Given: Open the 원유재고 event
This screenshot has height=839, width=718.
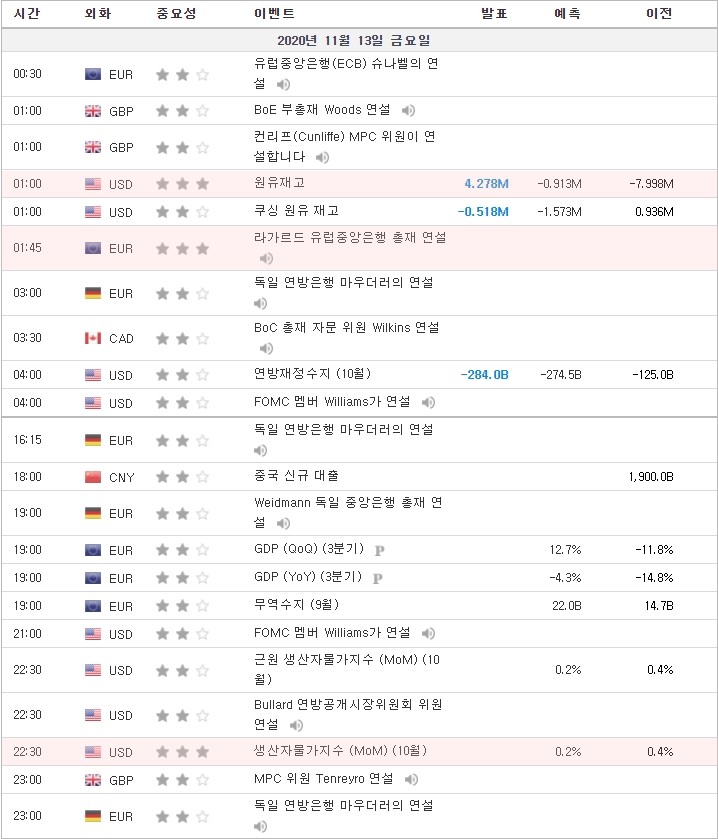Looking at the screenshot, I should click(279, 183).
